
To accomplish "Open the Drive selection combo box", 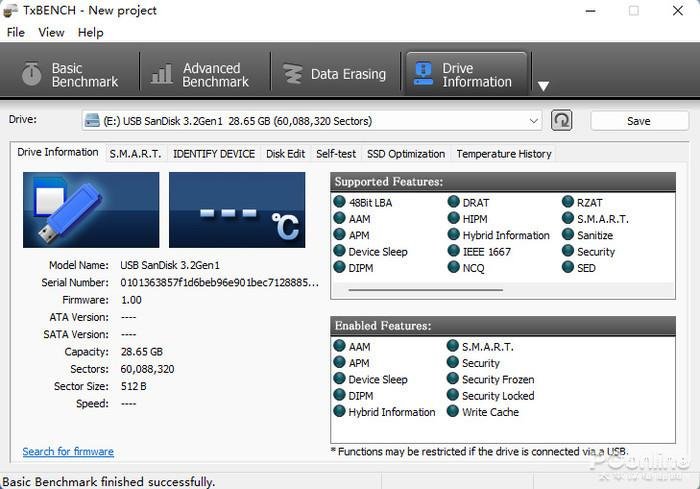I will click(x=312, y=121).
